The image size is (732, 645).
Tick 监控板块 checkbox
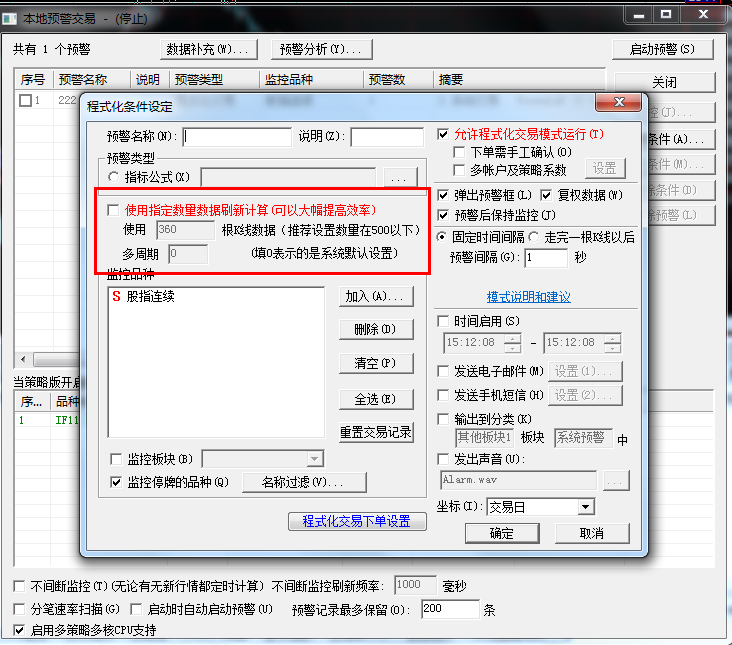pyautogui.click(x=116, y=459)
